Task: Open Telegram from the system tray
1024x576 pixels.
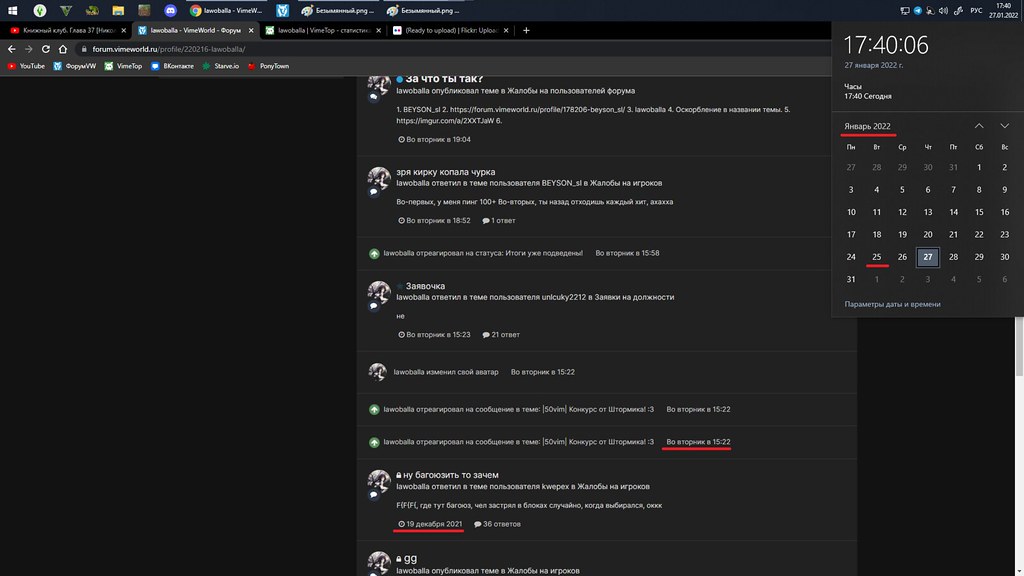Action: pos(918,10)
